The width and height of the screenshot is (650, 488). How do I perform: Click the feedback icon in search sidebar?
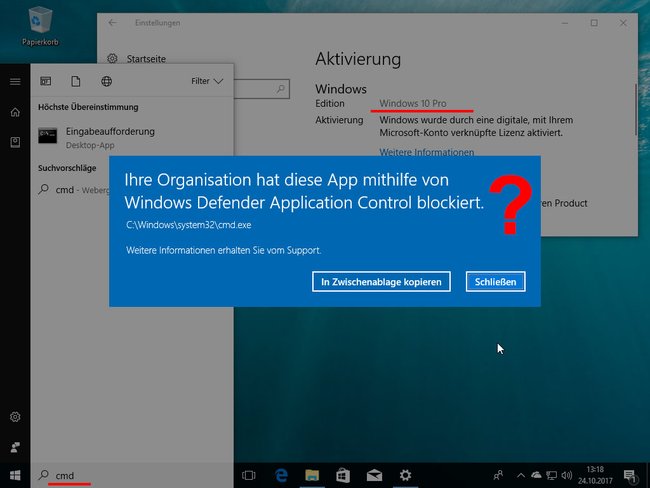(15, 447)
